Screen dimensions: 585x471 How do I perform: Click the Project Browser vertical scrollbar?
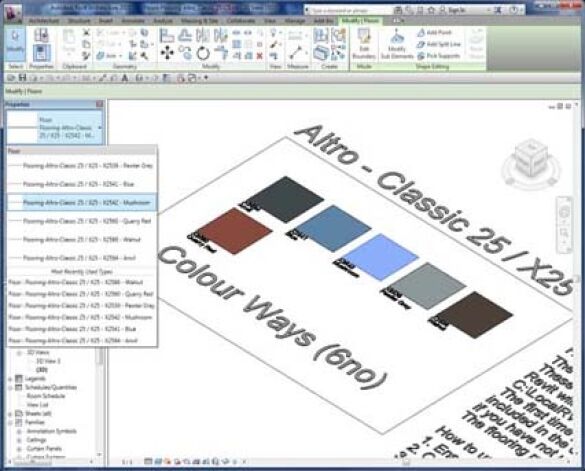point(100,401)
